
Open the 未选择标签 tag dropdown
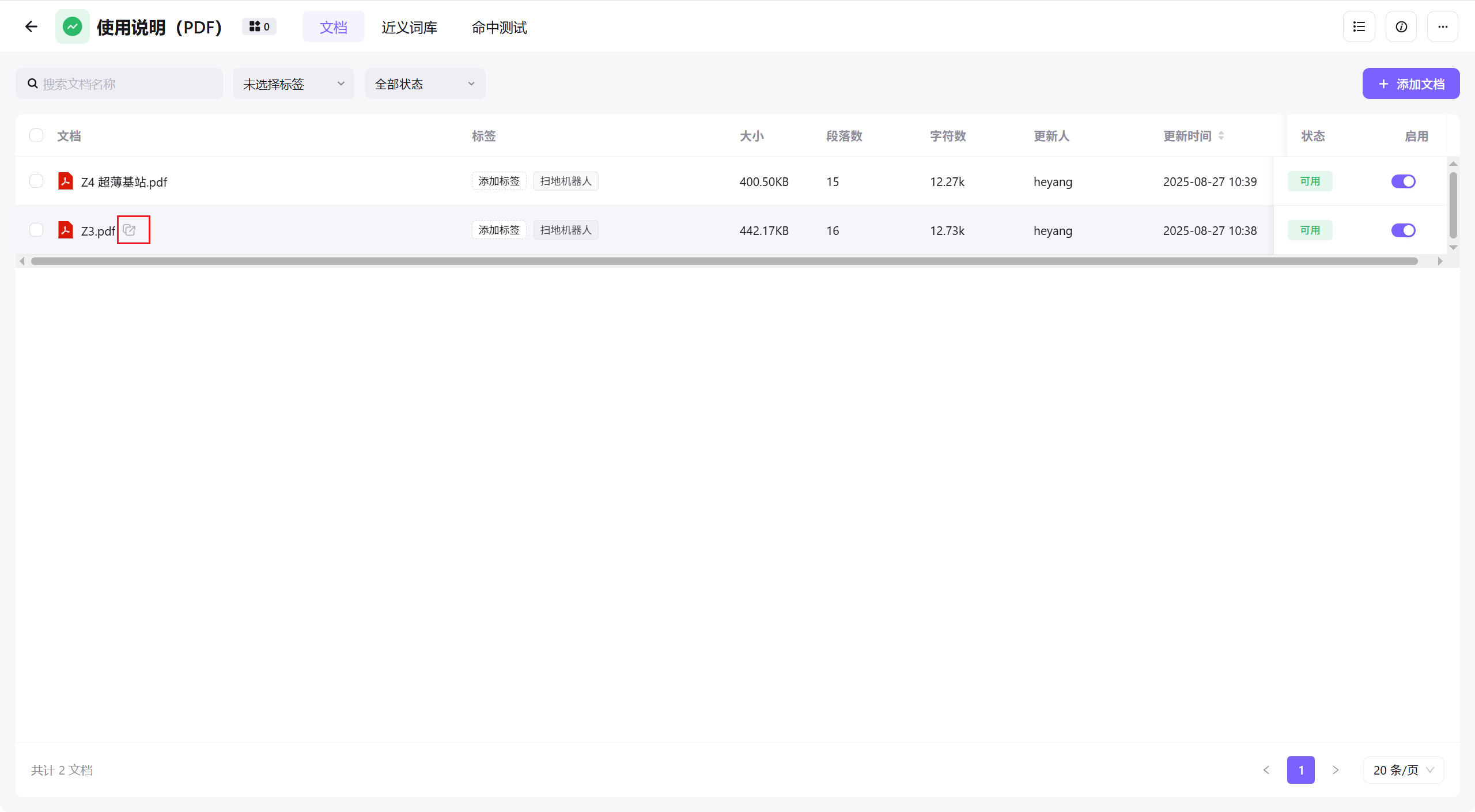click(x=293, y=84)
